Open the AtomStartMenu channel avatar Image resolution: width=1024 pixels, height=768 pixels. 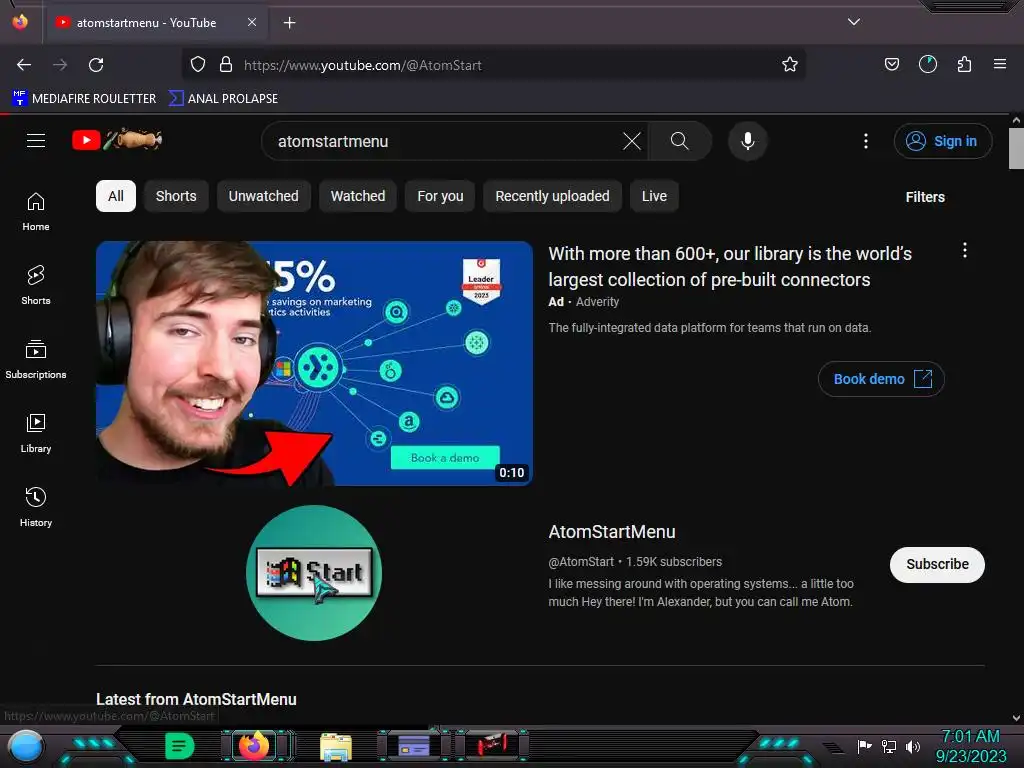click(x=314, y=572)
